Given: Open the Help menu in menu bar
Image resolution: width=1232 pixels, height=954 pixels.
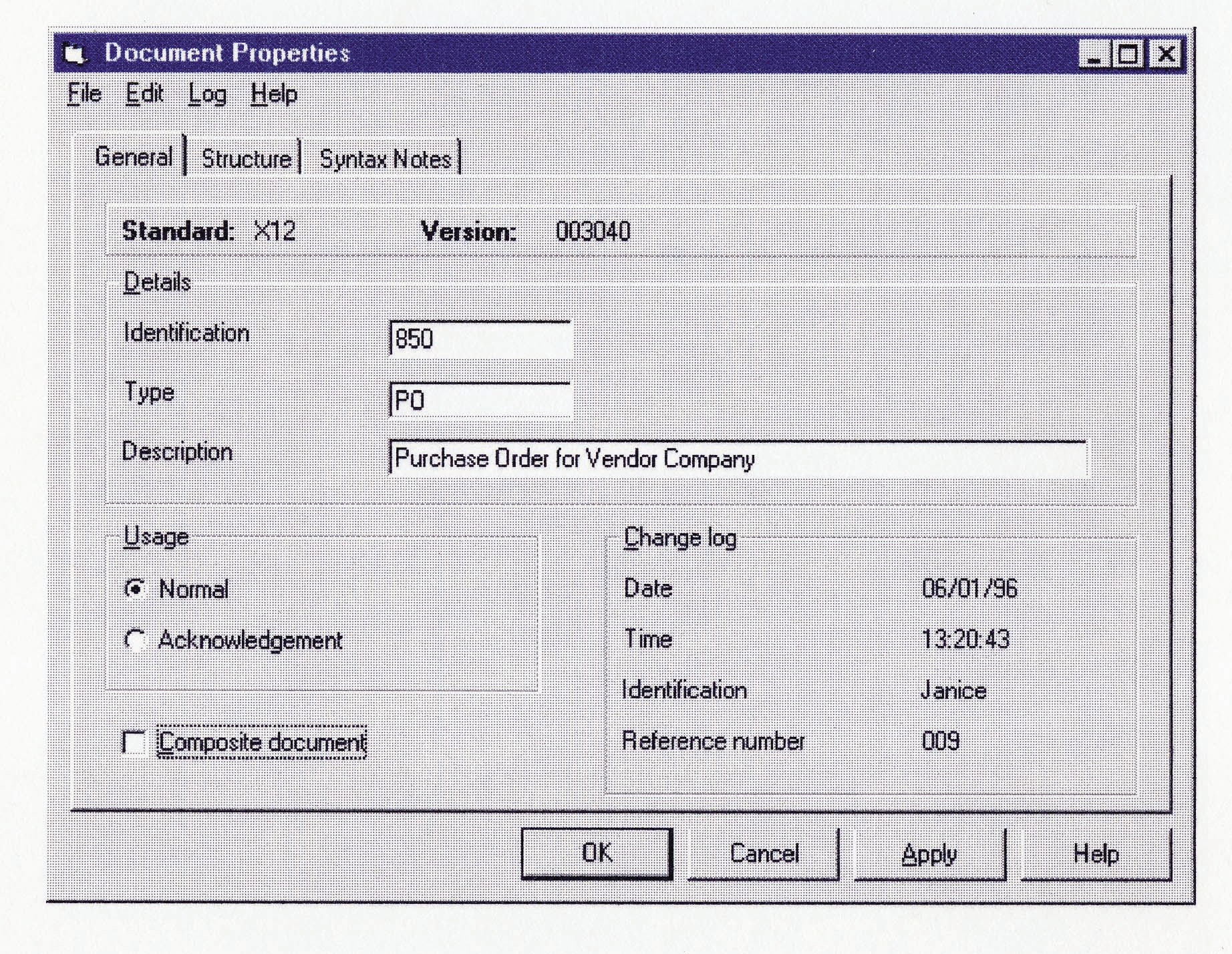Looking at the screenshot, I should (274, 94).
